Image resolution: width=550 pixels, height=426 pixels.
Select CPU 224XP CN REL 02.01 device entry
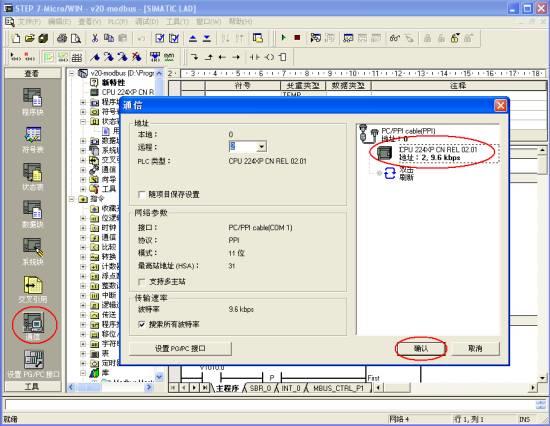pos(438,154)
